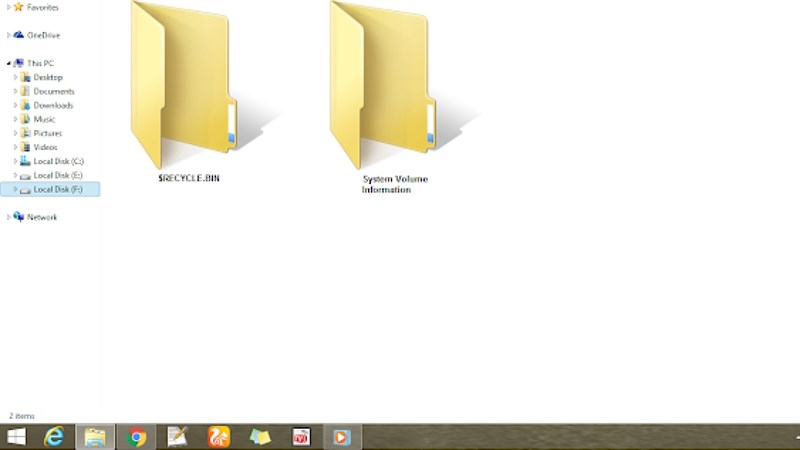Click the Pictures folder icon in the sidebar

click(x=25, y=133)
